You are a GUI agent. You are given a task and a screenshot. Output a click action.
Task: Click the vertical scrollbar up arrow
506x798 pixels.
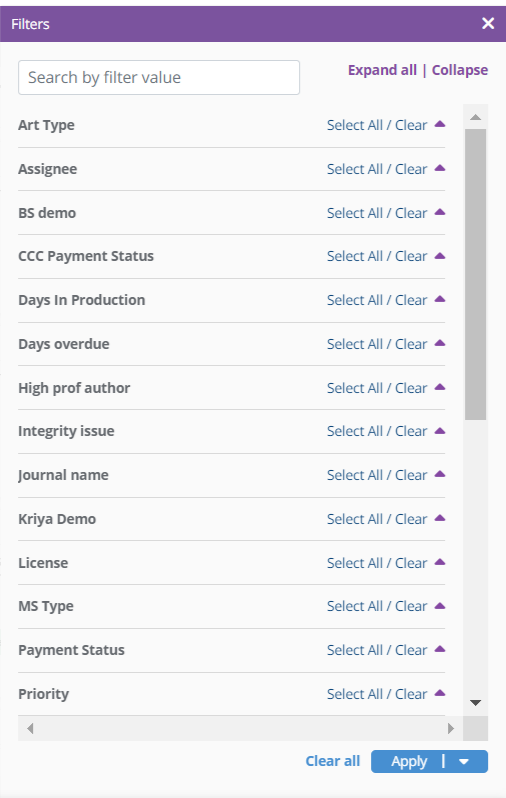pos(475,117)
